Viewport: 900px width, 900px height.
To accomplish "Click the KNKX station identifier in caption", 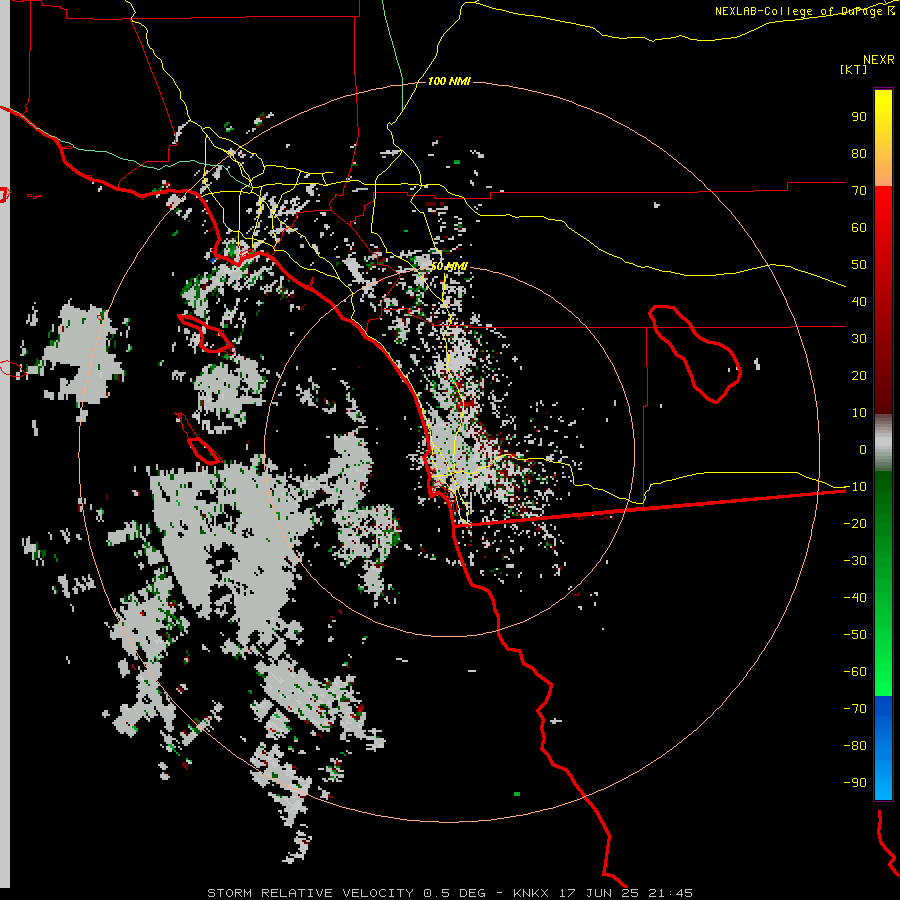I will (530, 893).
